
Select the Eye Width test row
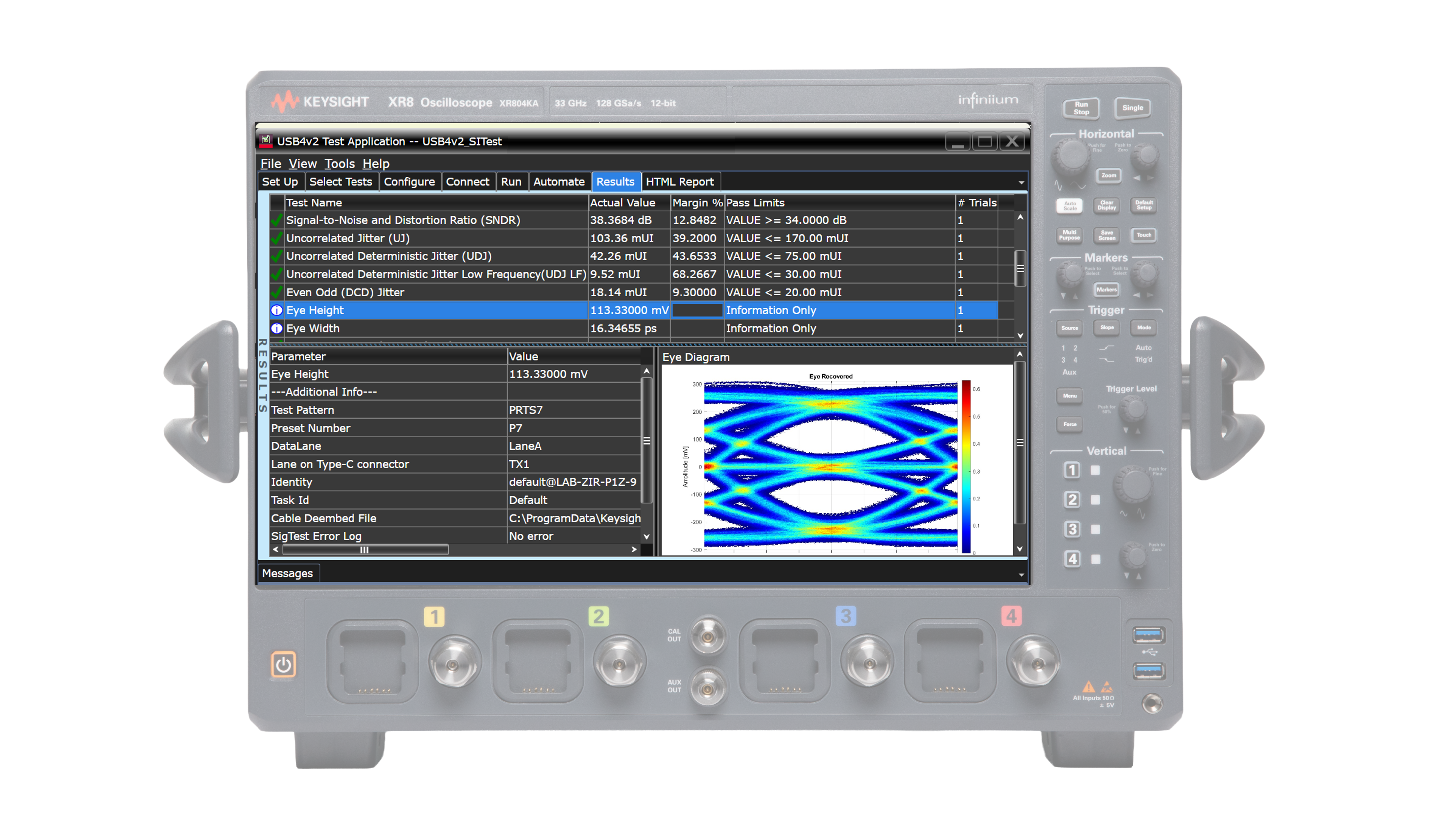click(x=634, y=328)
